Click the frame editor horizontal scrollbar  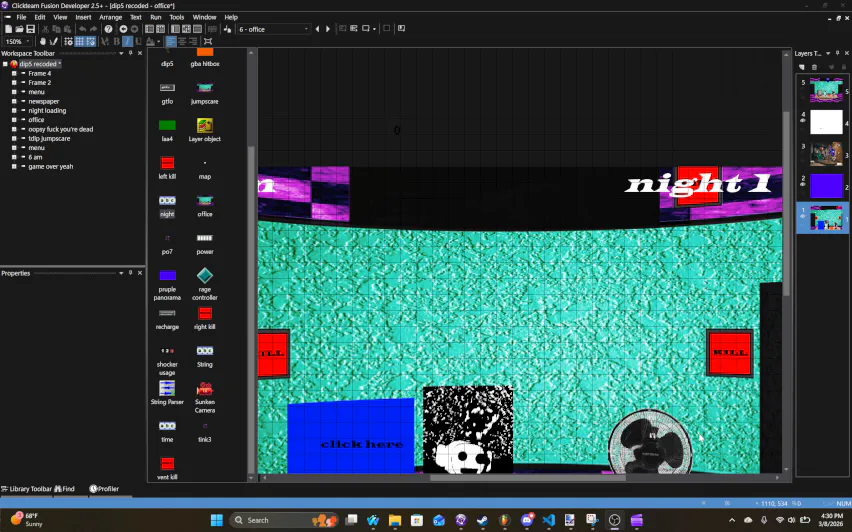[x=527, y=478]
